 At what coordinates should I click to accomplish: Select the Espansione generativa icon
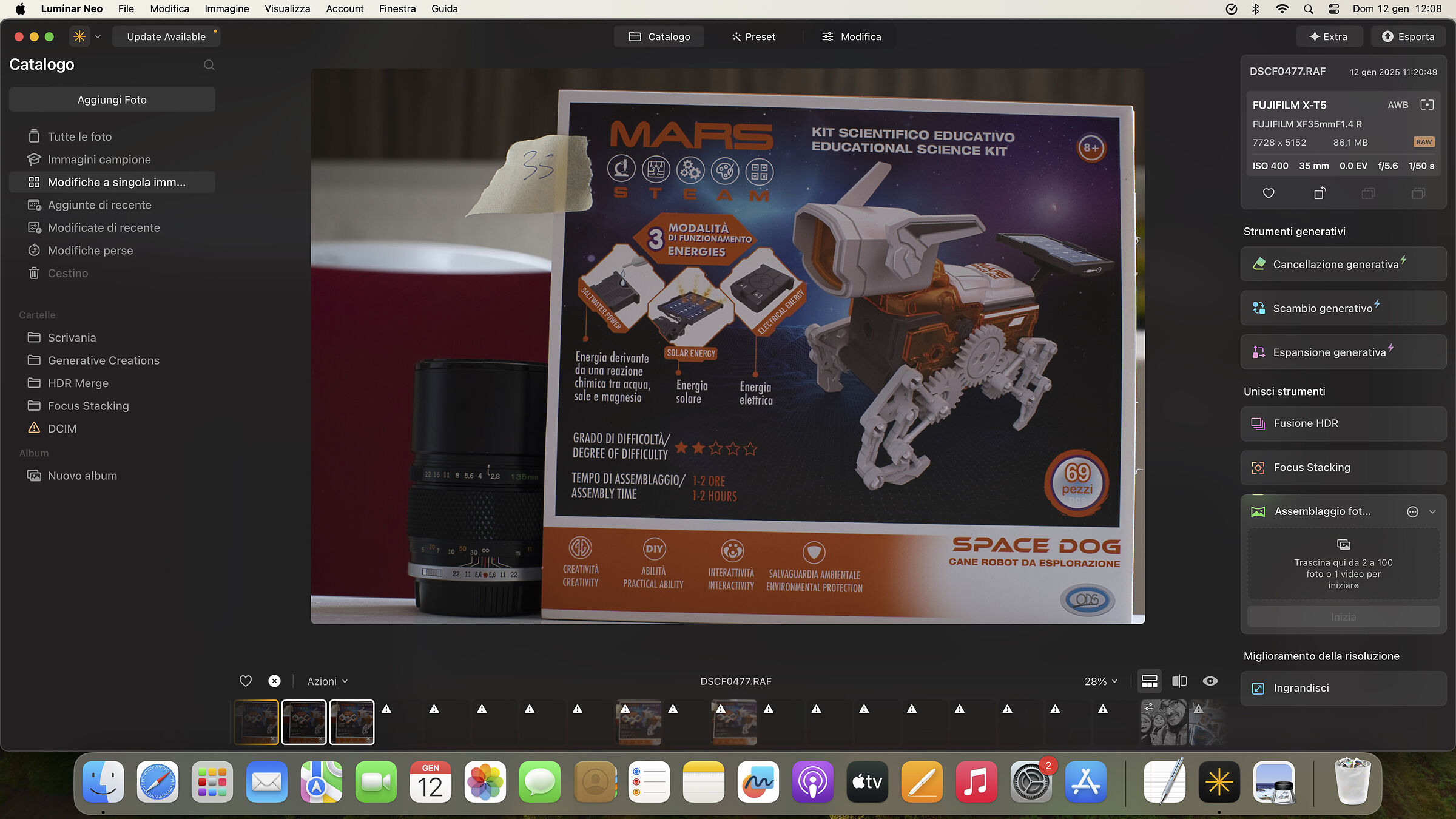pos(1259,352)
